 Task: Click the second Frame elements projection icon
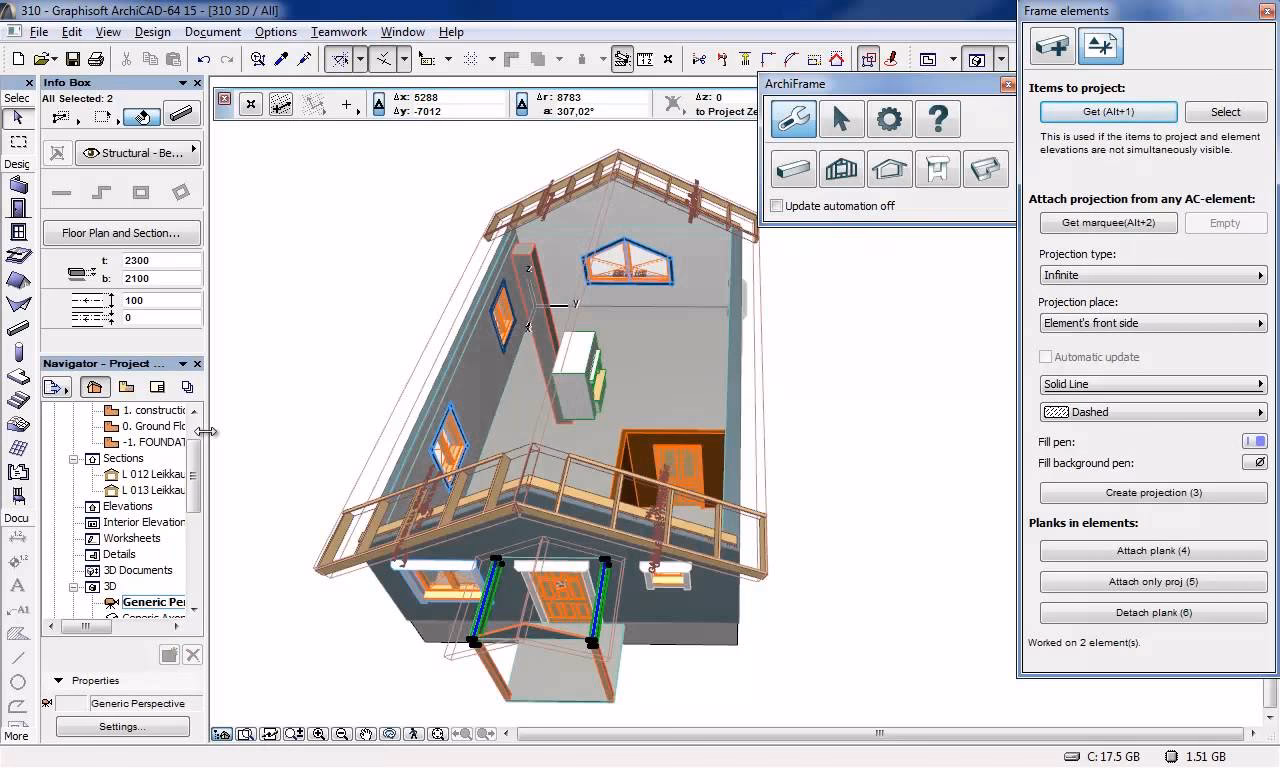[x=1100, y=46]
